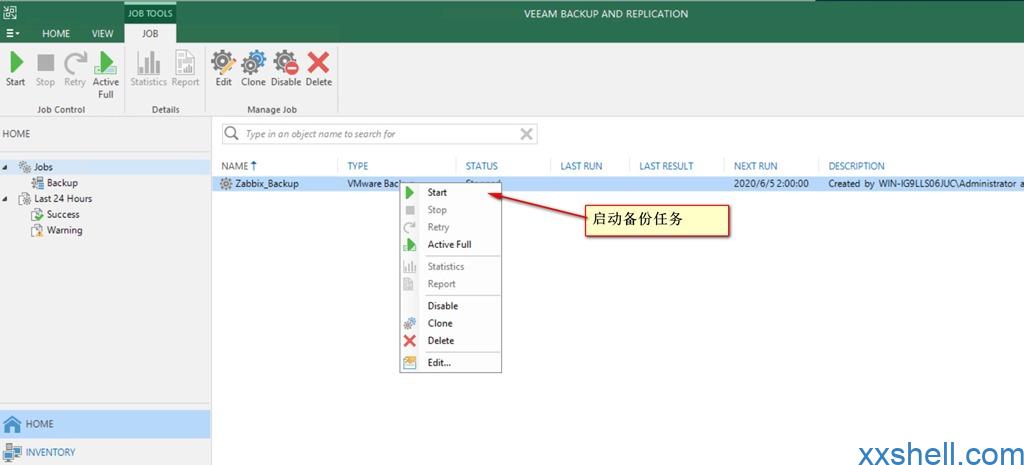Sort by the LAST RUN column header
This screenshot has width=1024, height=465.
pos(581,166)
